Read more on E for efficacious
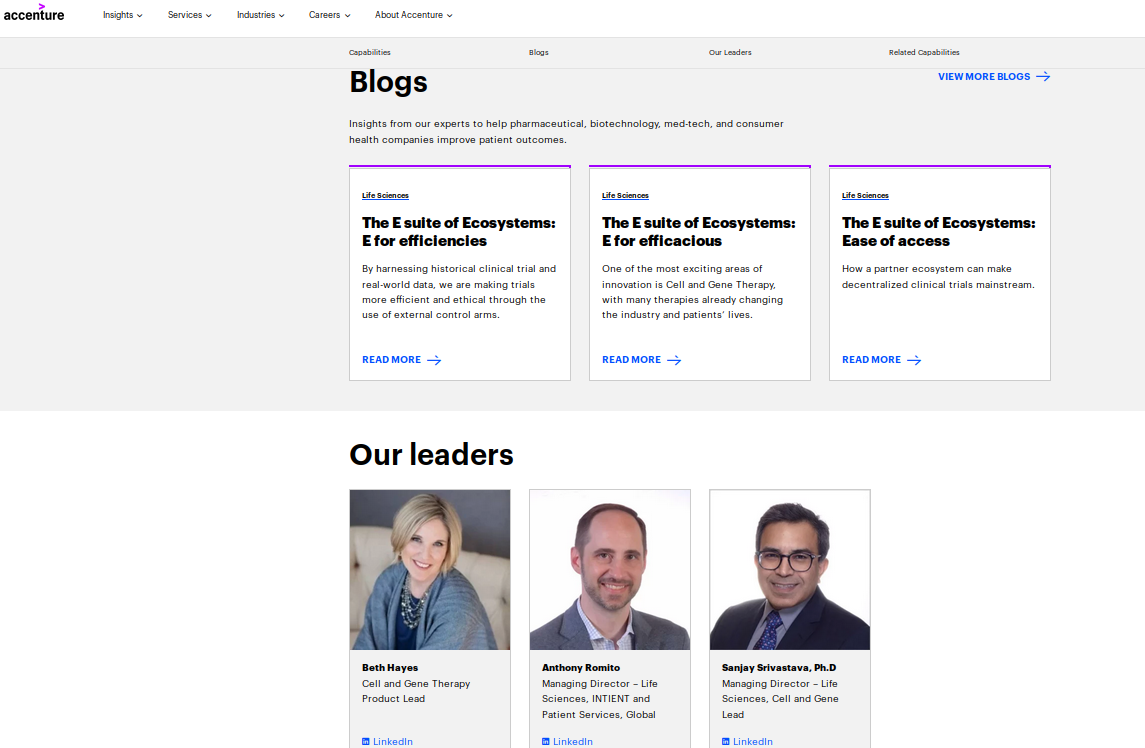1145x748 pixels. click(x=642, y=360)
